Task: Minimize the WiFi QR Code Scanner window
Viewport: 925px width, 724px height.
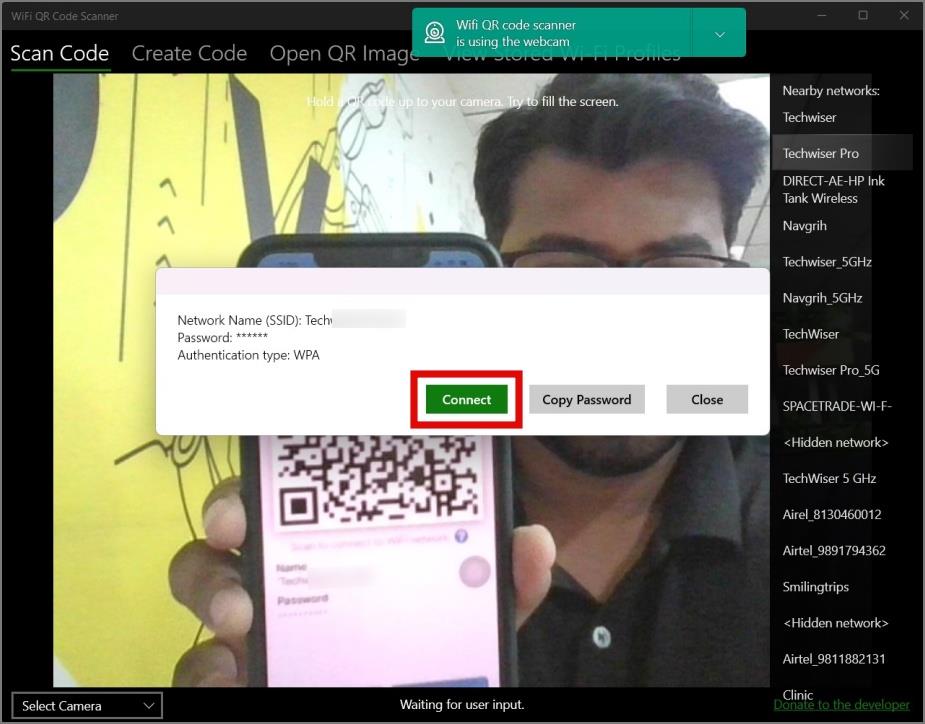Action: (822, 15)
